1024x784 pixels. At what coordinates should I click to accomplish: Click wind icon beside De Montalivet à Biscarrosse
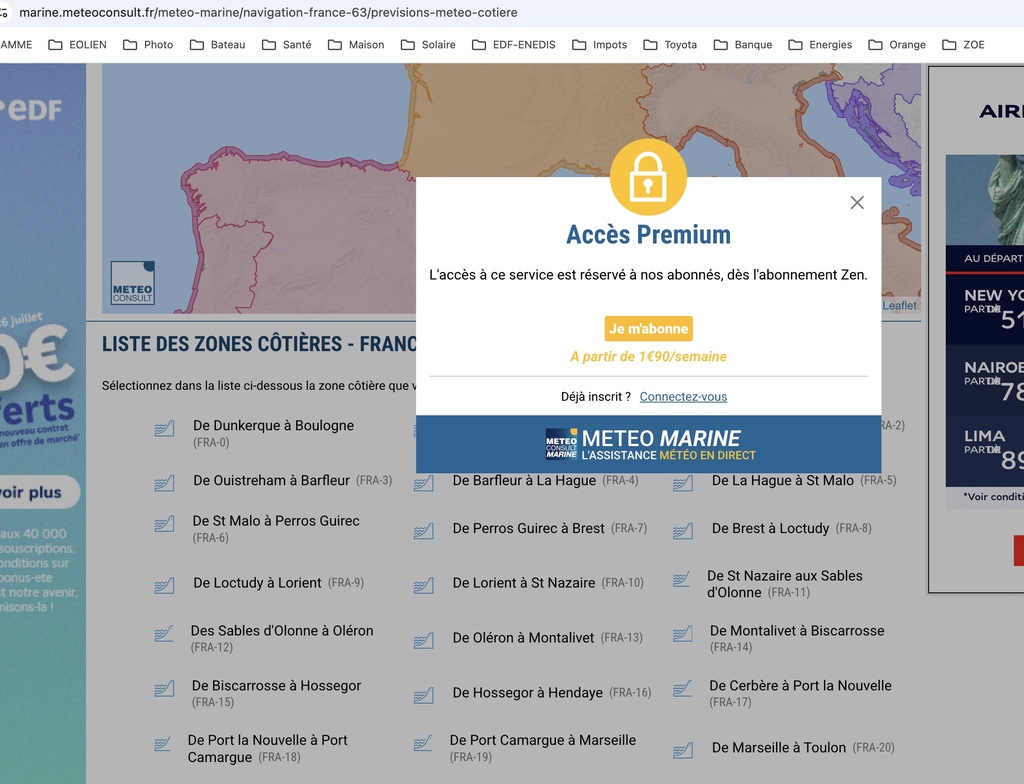pyautogui.click(x=682, y=634)
